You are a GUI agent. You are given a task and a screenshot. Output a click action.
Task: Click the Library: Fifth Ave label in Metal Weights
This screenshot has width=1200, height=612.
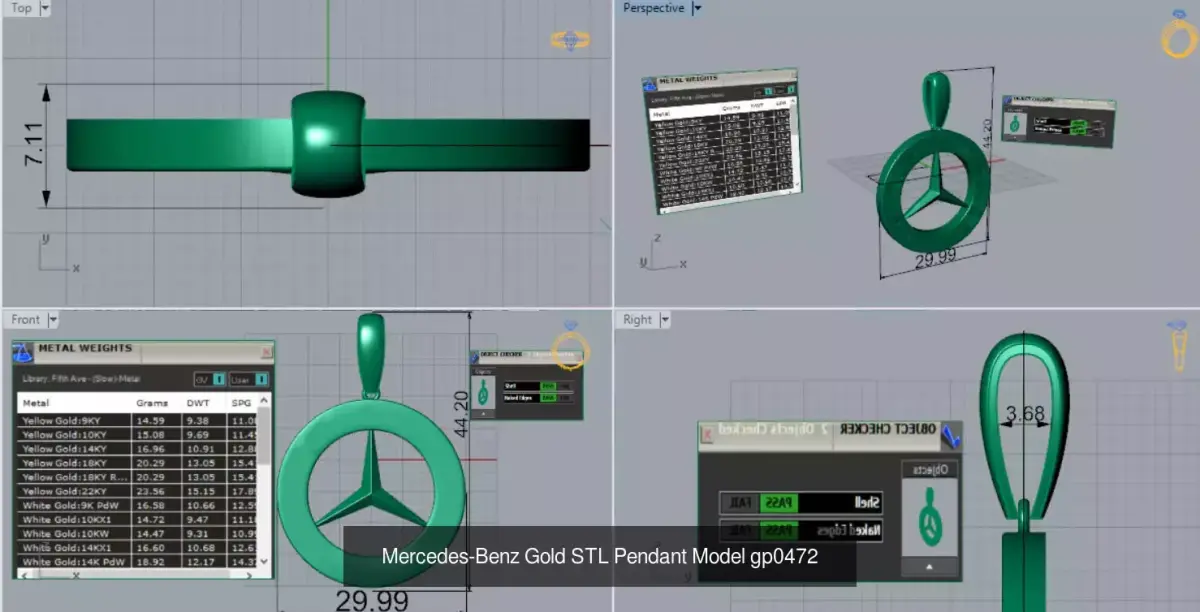(83, 379)
